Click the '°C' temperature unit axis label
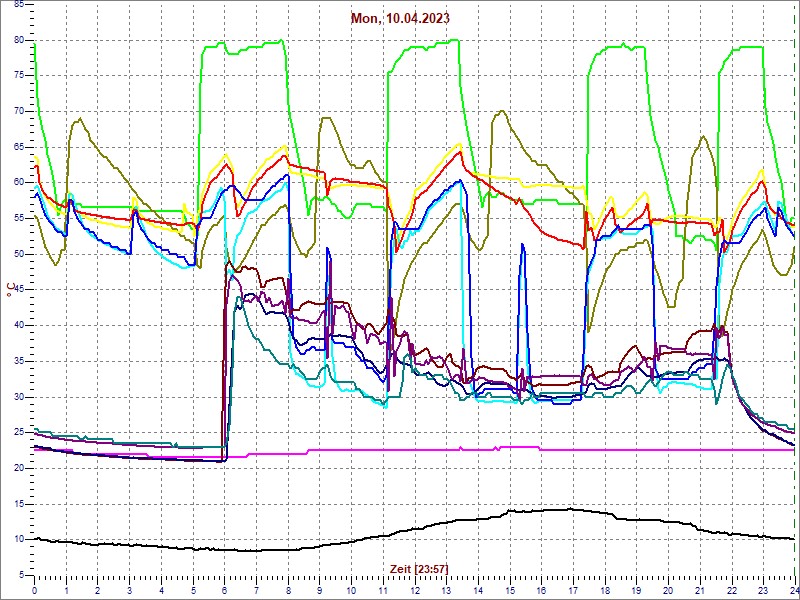800x600 pixels. pyautogui.click(x=10, y=290)
